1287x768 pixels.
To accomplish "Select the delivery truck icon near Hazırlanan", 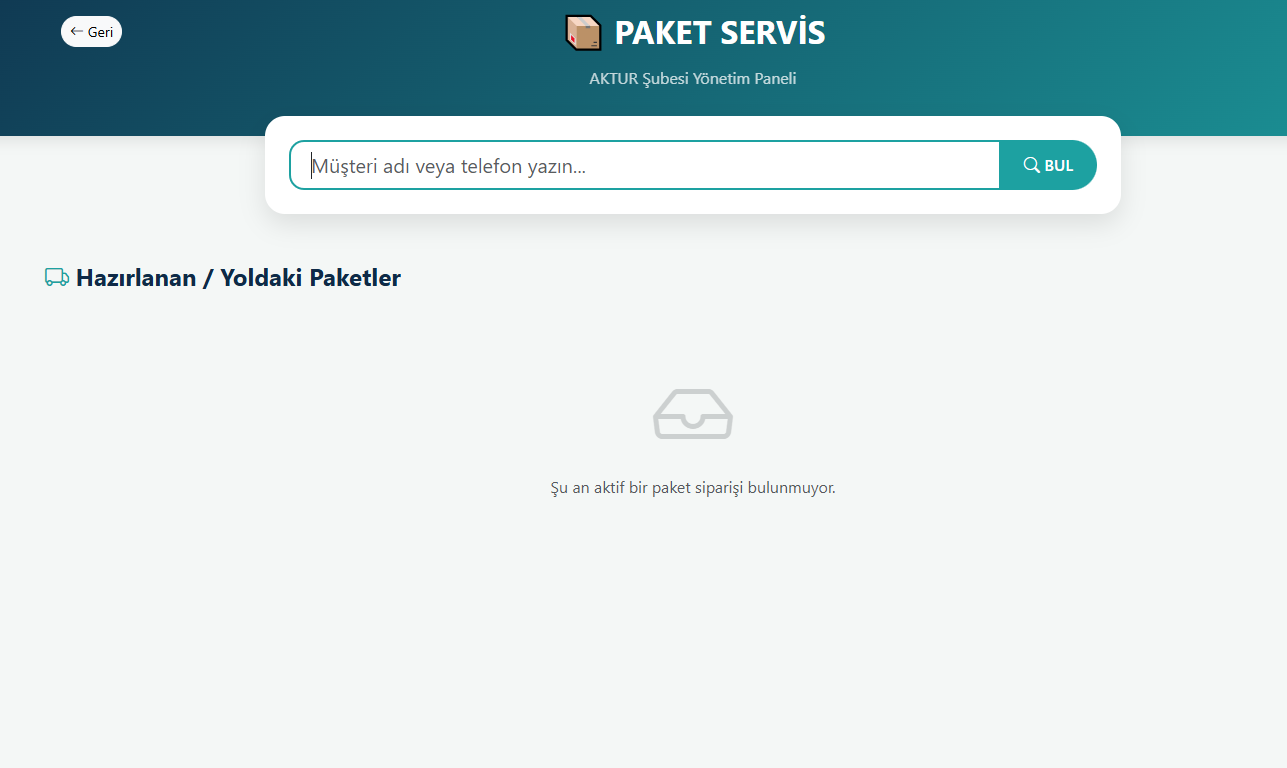I will [x=56, y=277].
